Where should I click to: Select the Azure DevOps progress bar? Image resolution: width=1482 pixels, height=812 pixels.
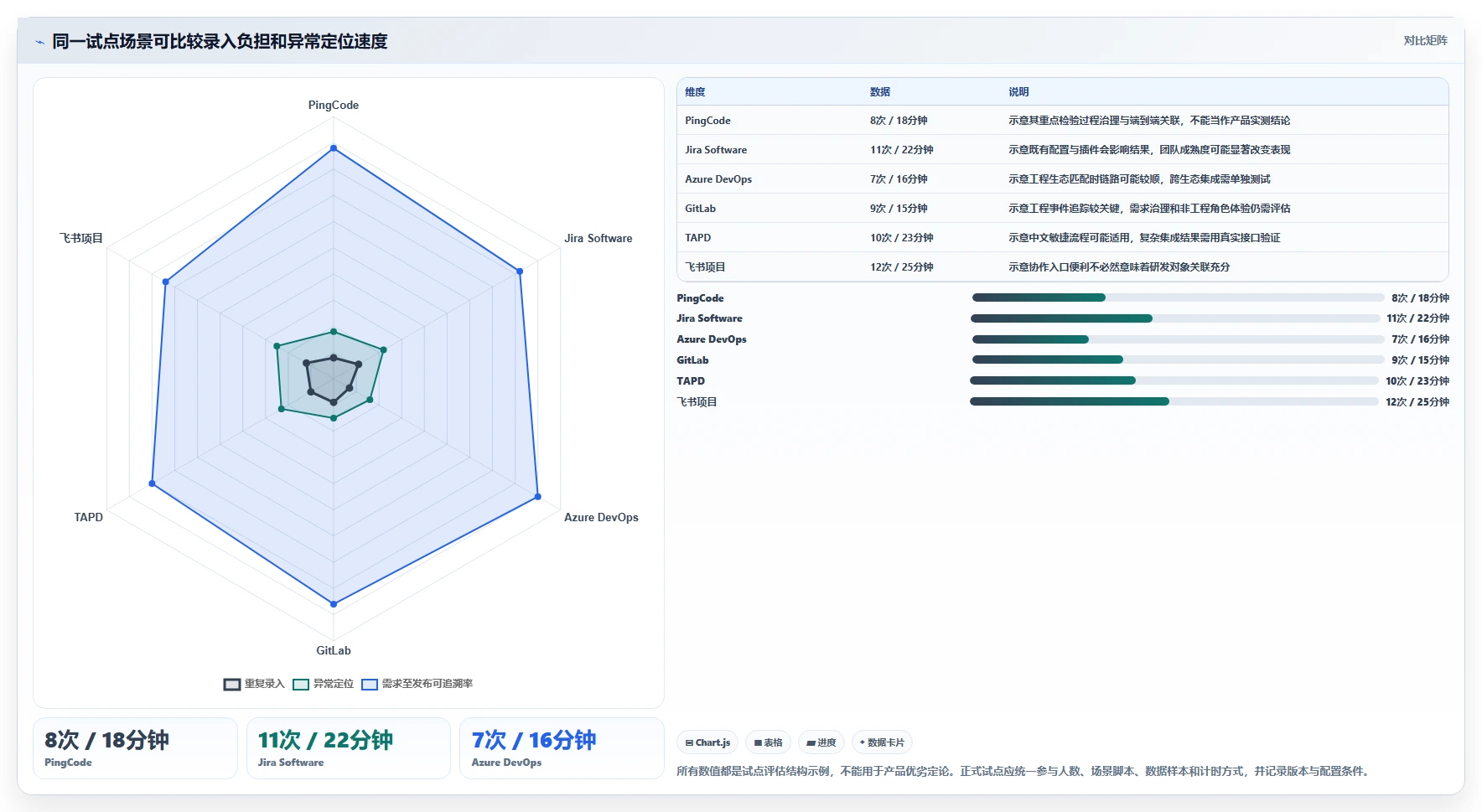pos(1178,339)
